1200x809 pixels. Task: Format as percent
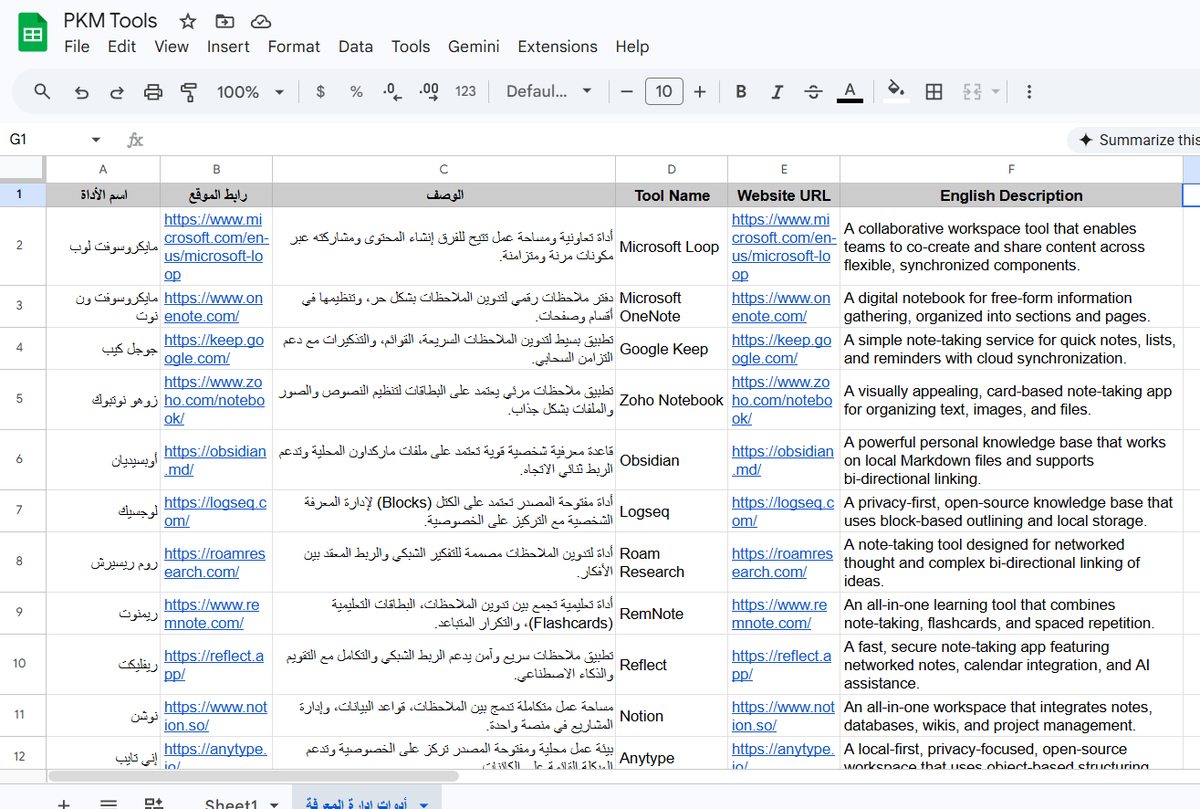(x=356, y=91)
